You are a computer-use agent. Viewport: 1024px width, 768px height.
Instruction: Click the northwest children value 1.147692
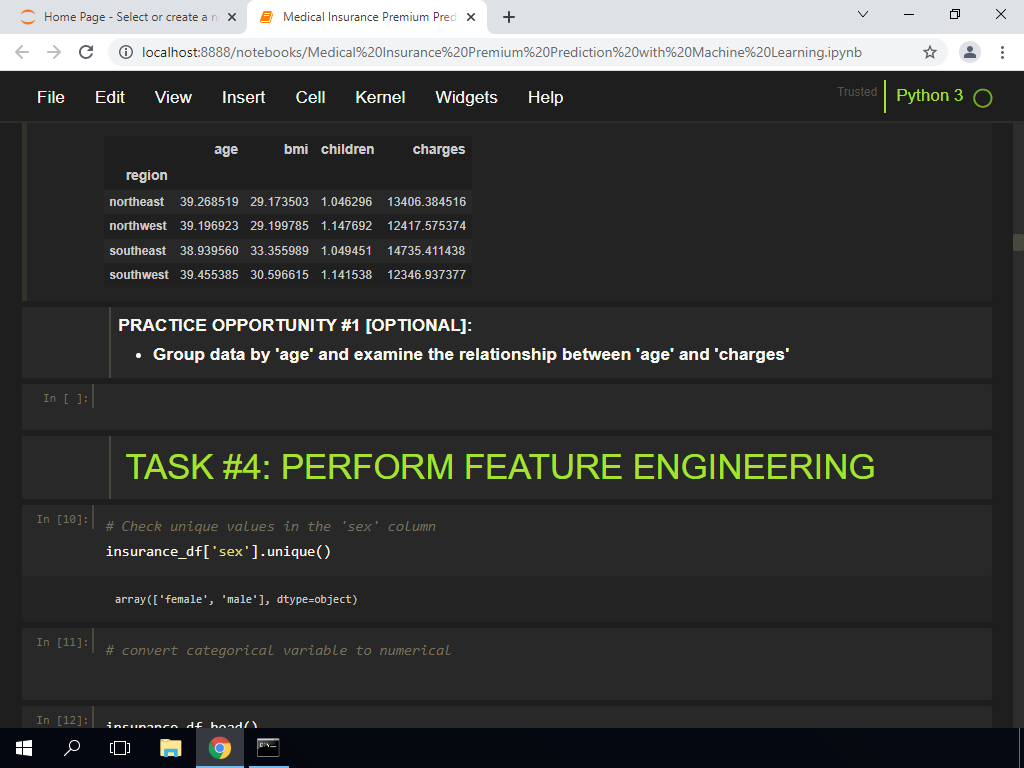point(346,226)
